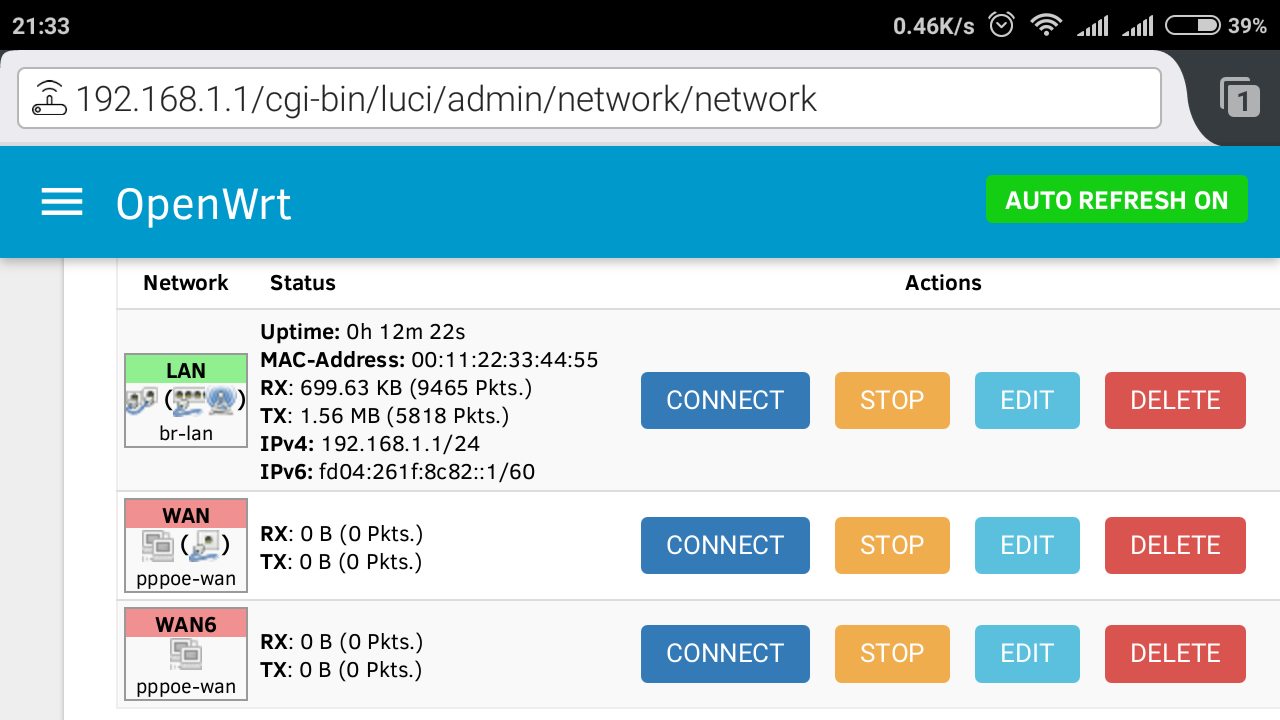Connect the WAN interface
The height and width of the screenshot is (720, 1280).
pyautogui.click(x=725, y=545)
